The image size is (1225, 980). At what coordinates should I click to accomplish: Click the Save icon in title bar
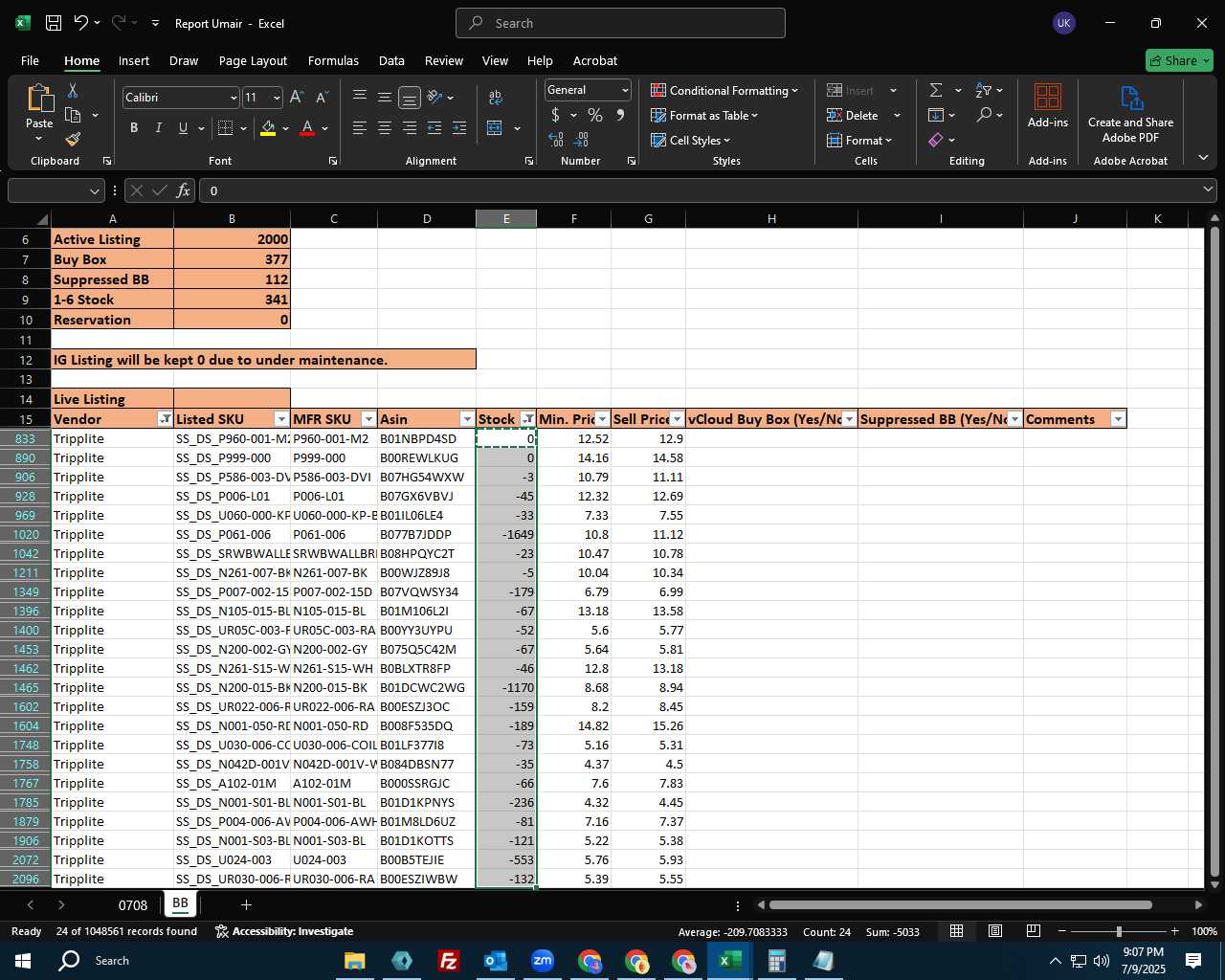(x=54, y=23)
